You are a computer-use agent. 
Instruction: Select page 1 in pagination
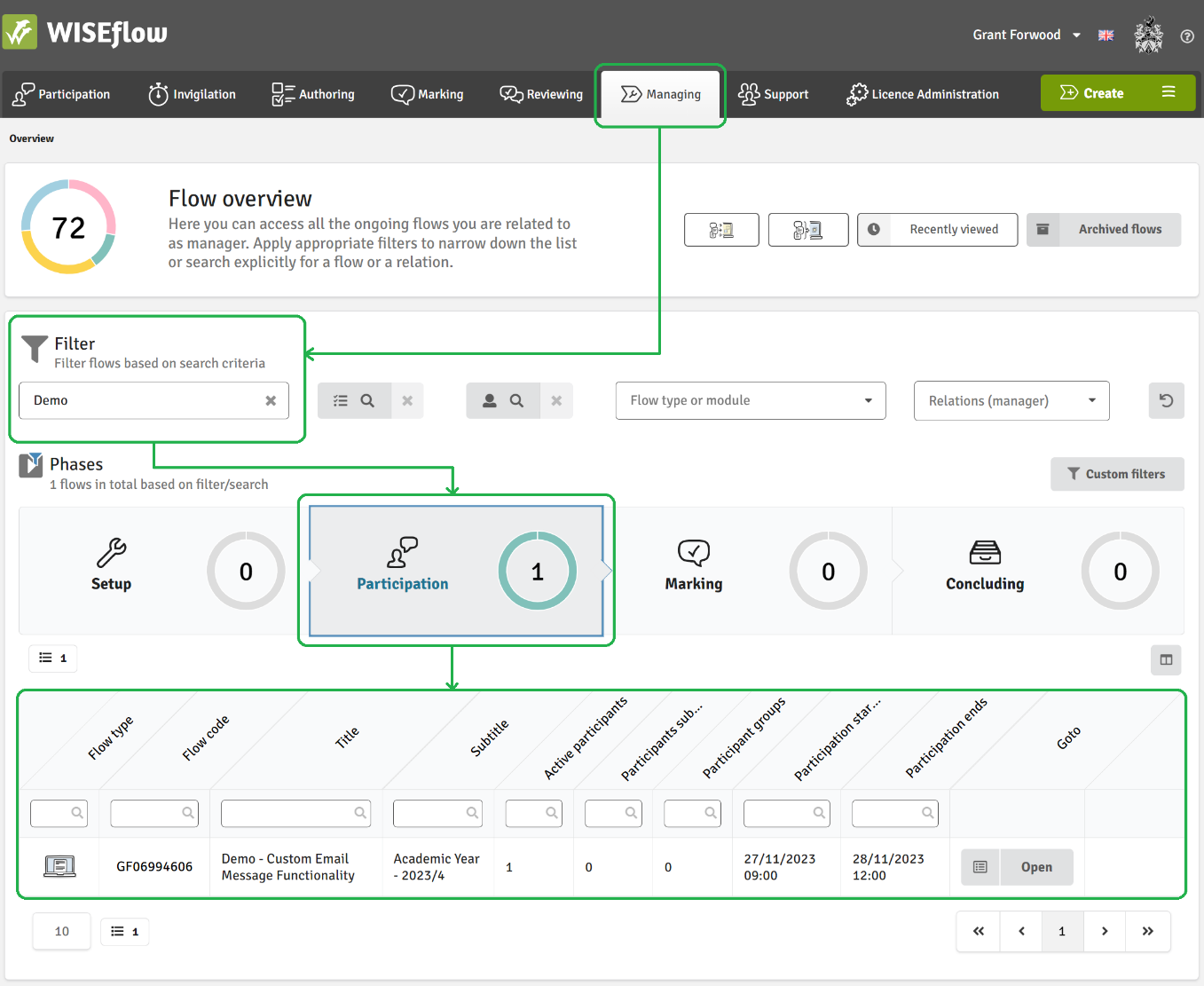click(1062, 931)
